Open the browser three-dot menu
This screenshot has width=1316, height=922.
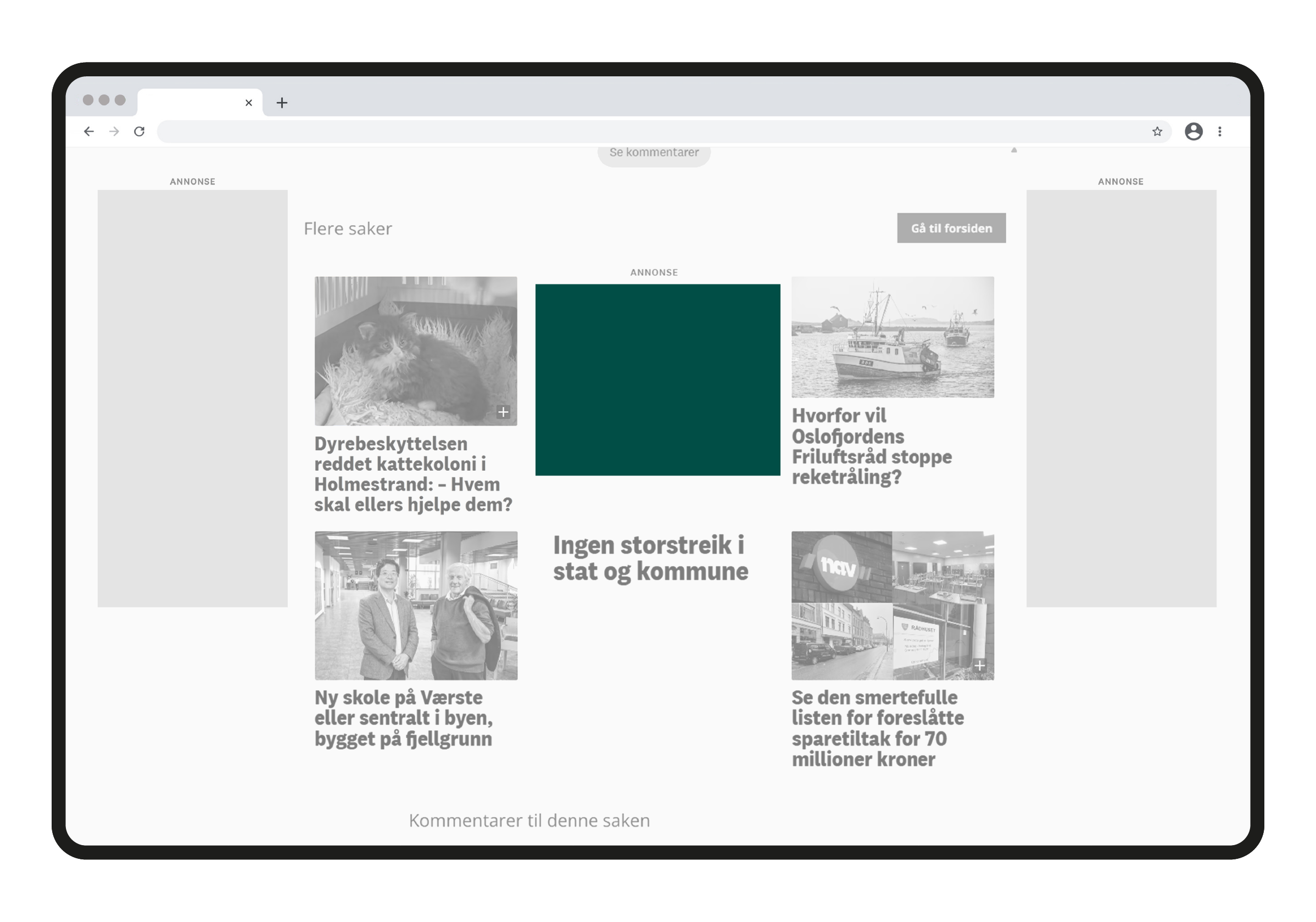pos(1220,131)
